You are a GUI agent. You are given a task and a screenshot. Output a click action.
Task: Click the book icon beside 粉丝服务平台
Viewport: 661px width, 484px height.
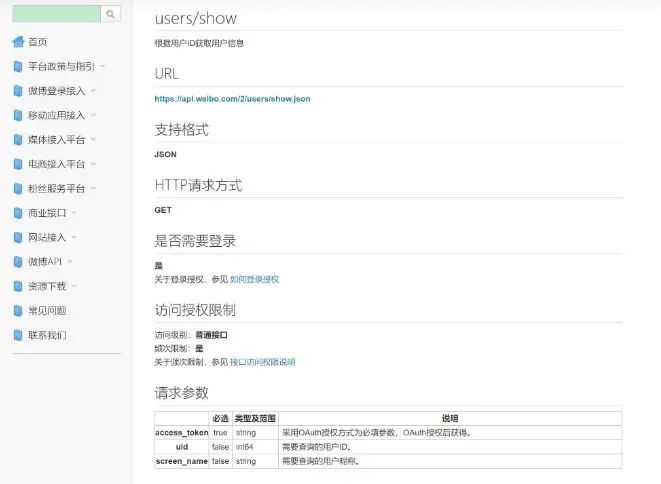pos(18,188)
